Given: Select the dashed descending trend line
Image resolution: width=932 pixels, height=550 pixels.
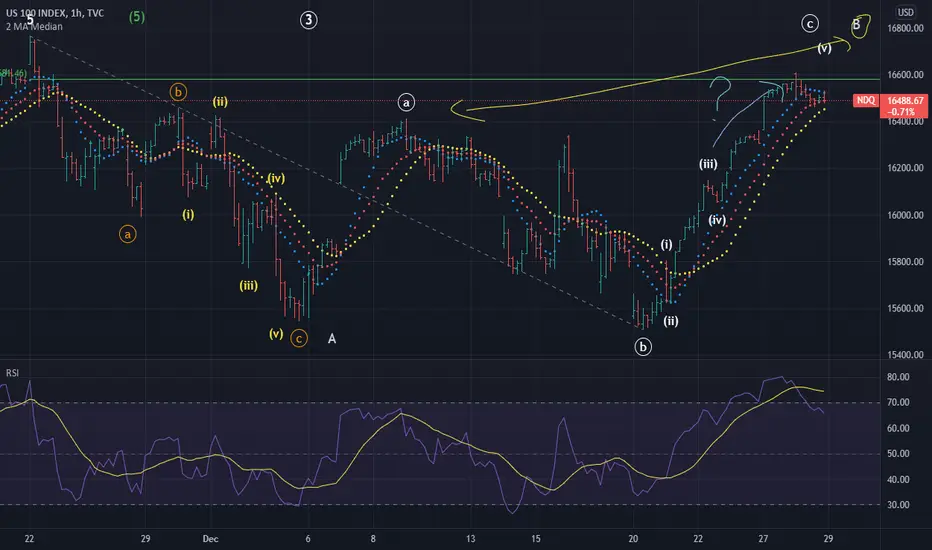Looking at the screenshot, I should [333, 181].
